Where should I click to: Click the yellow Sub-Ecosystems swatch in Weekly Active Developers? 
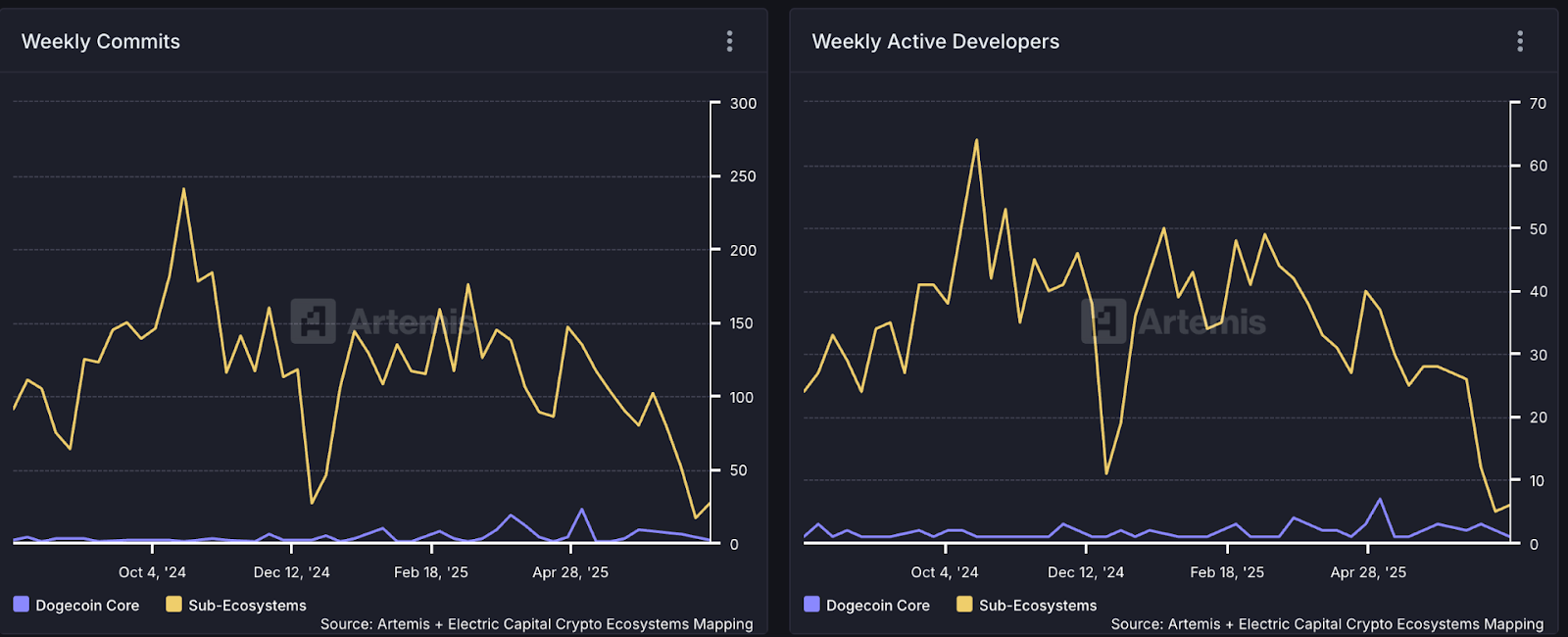coord(964,604)
